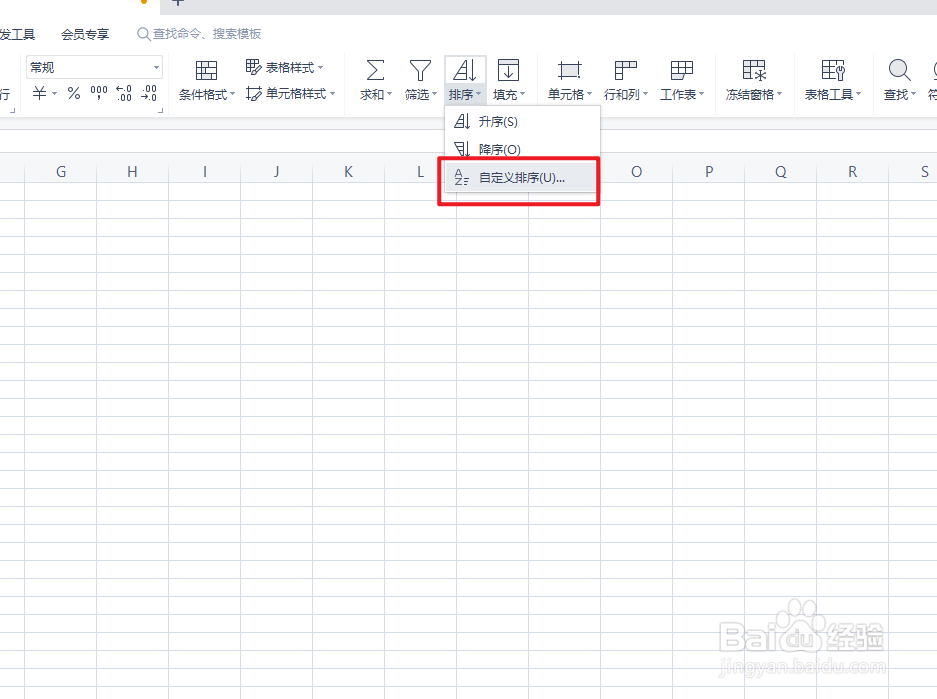The image size is (937, 699).
Task: Select column R header
Action: tap(853, 172)
